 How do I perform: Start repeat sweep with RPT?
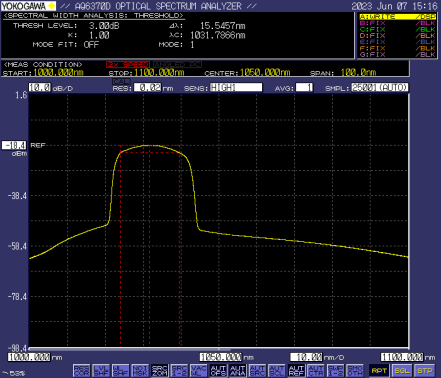click(x=379, y=371)
